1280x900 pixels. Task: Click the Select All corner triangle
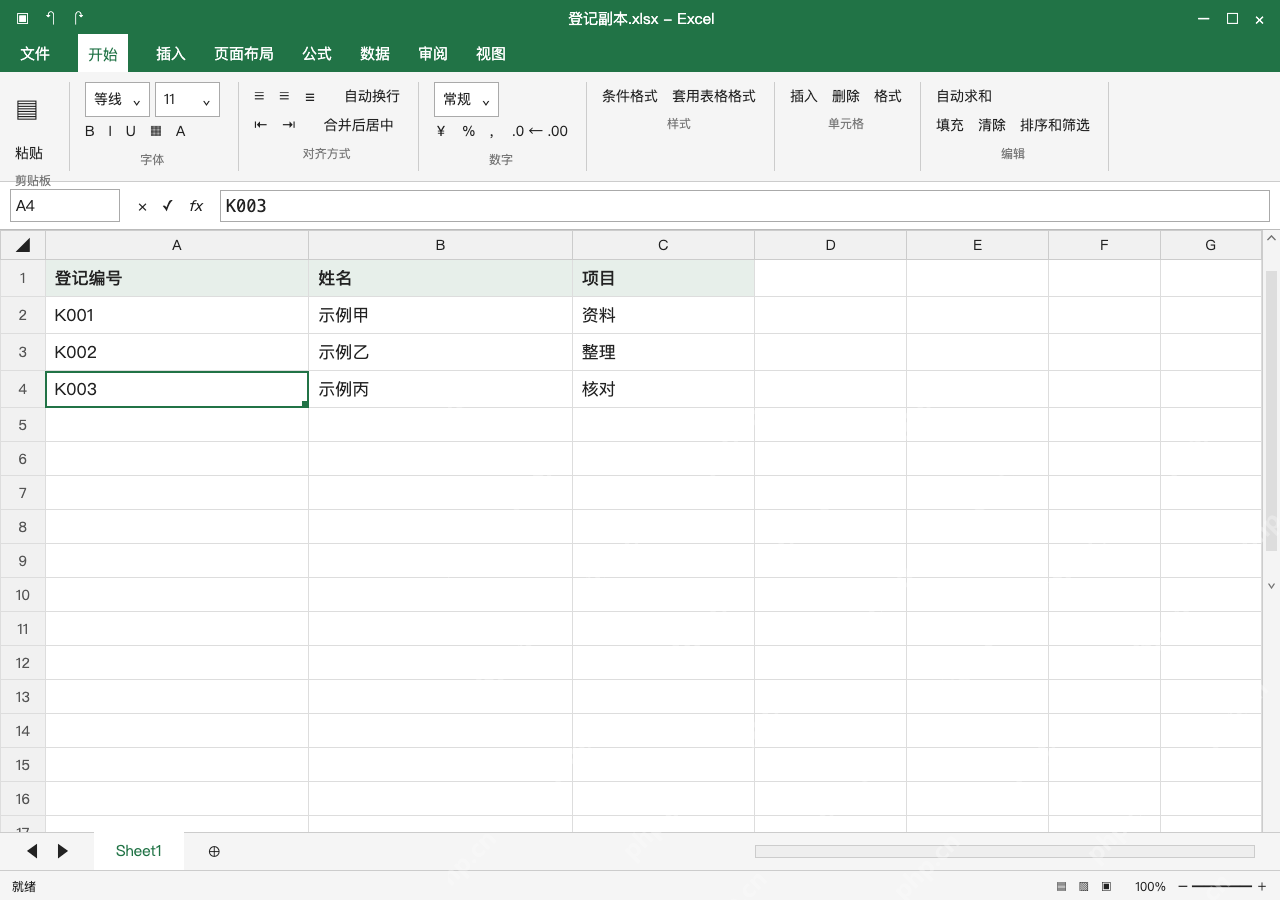click(x=23, y=245)
